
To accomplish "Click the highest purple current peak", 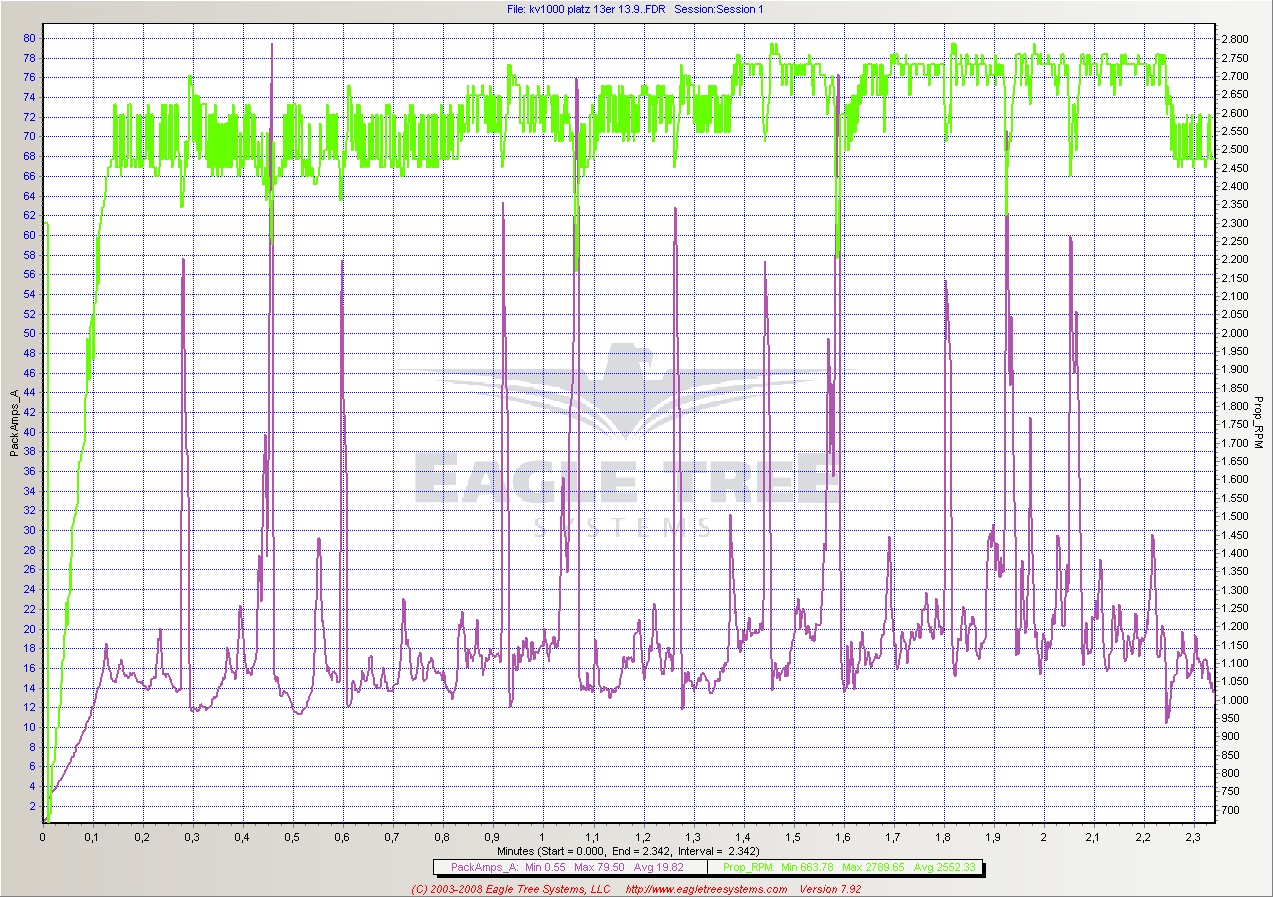I will point(272,45).
